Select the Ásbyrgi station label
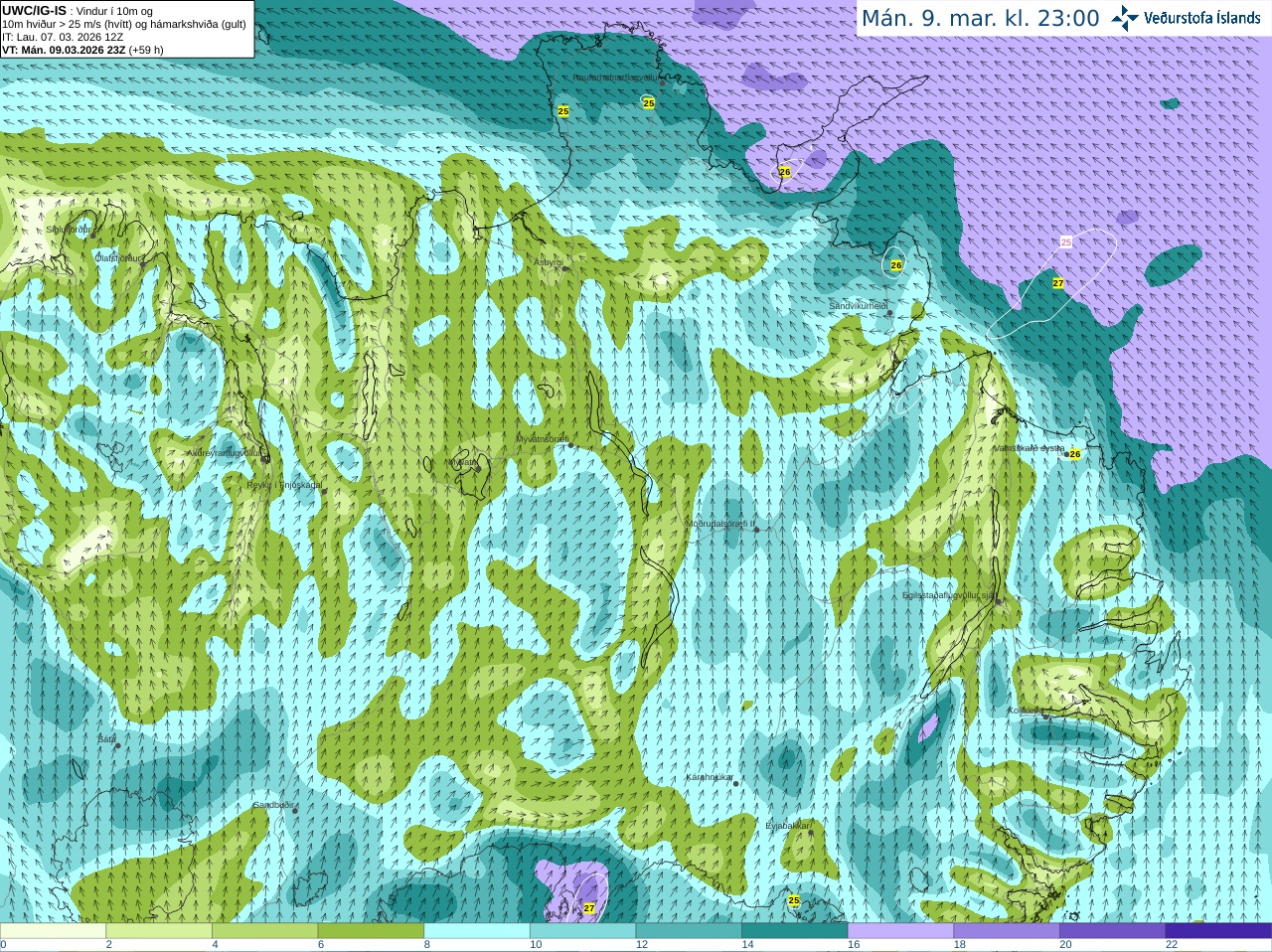The image size is (1272, 952). 549,262
